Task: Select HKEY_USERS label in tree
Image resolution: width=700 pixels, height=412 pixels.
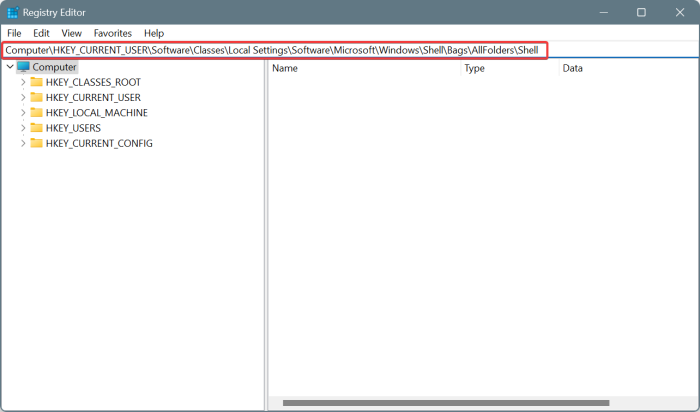Action: 73,128
